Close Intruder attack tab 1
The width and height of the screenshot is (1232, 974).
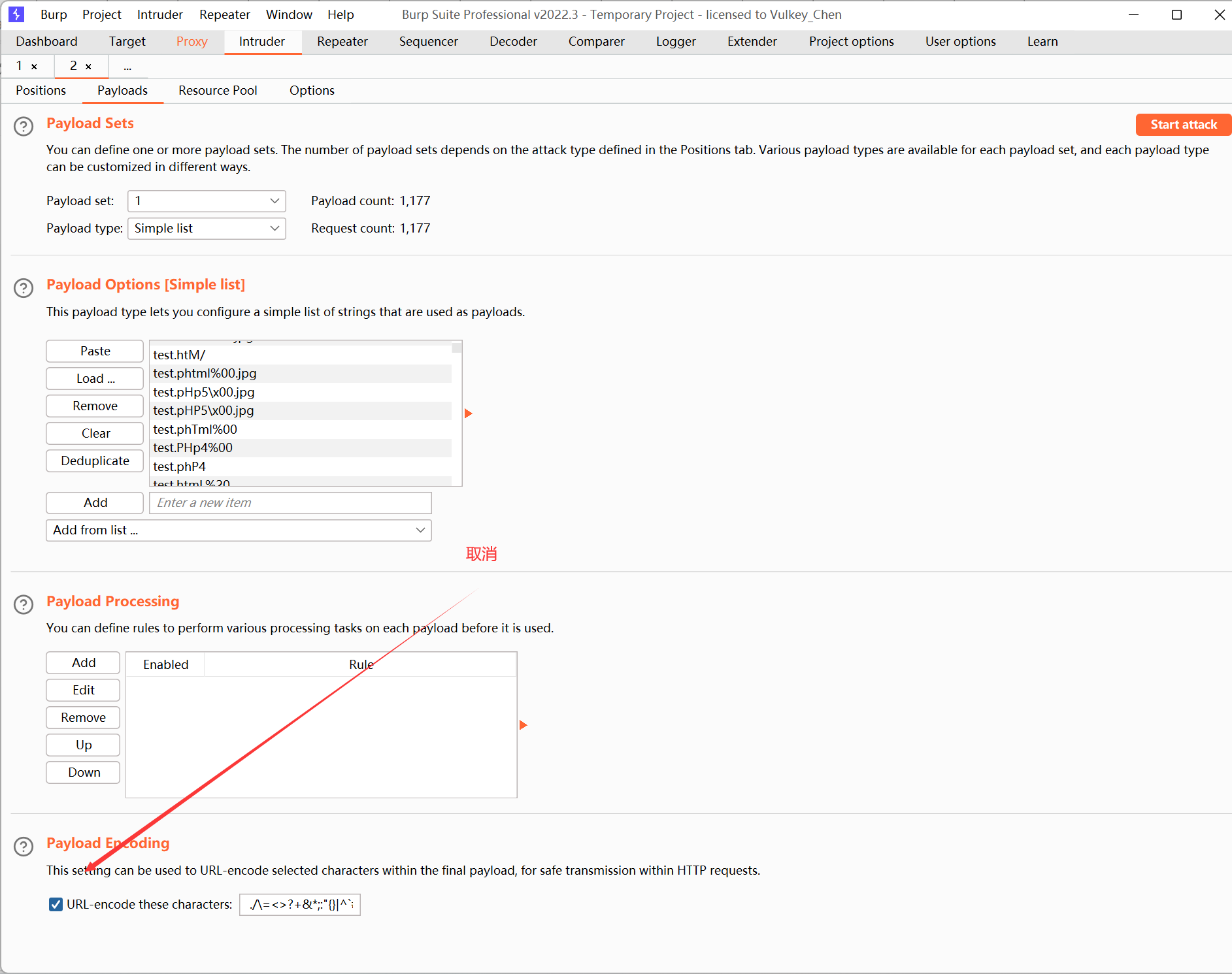click(x=34, y=67)
